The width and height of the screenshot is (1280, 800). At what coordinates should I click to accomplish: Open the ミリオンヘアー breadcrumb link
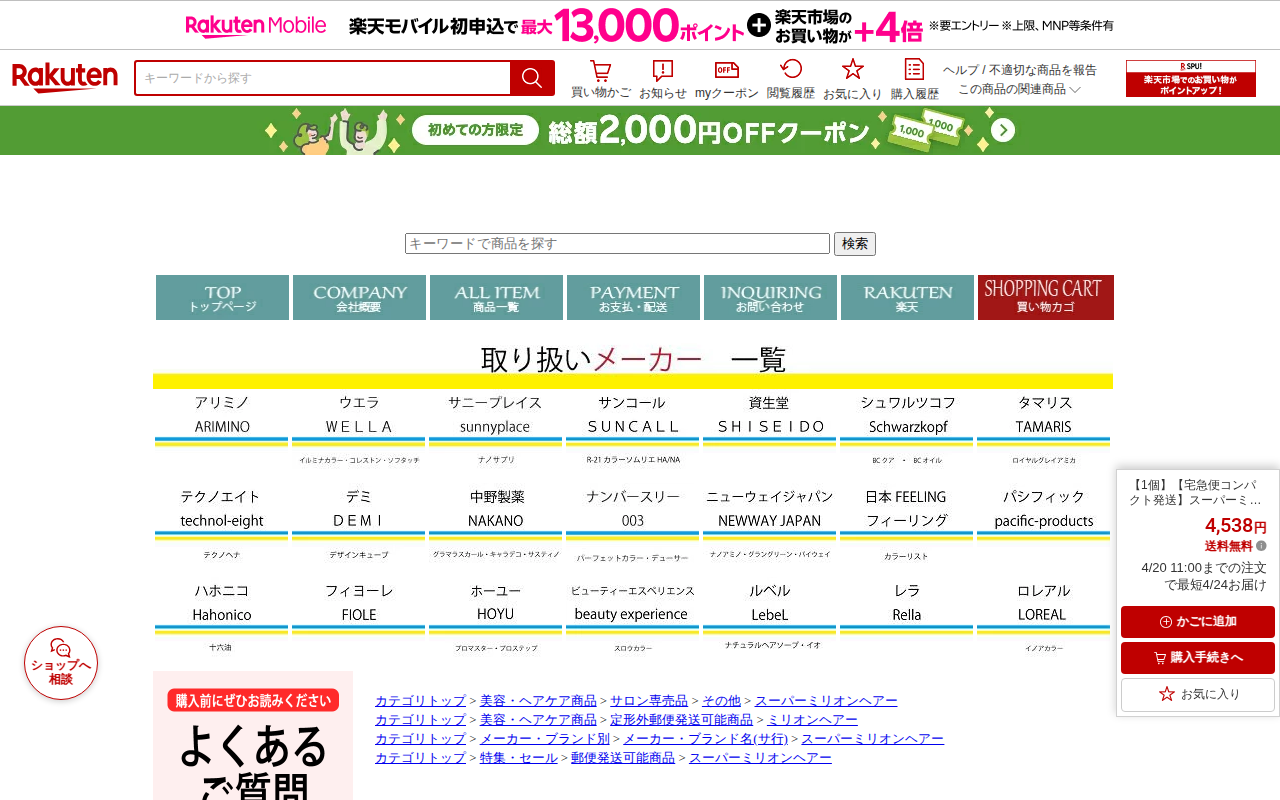[812, 720]
